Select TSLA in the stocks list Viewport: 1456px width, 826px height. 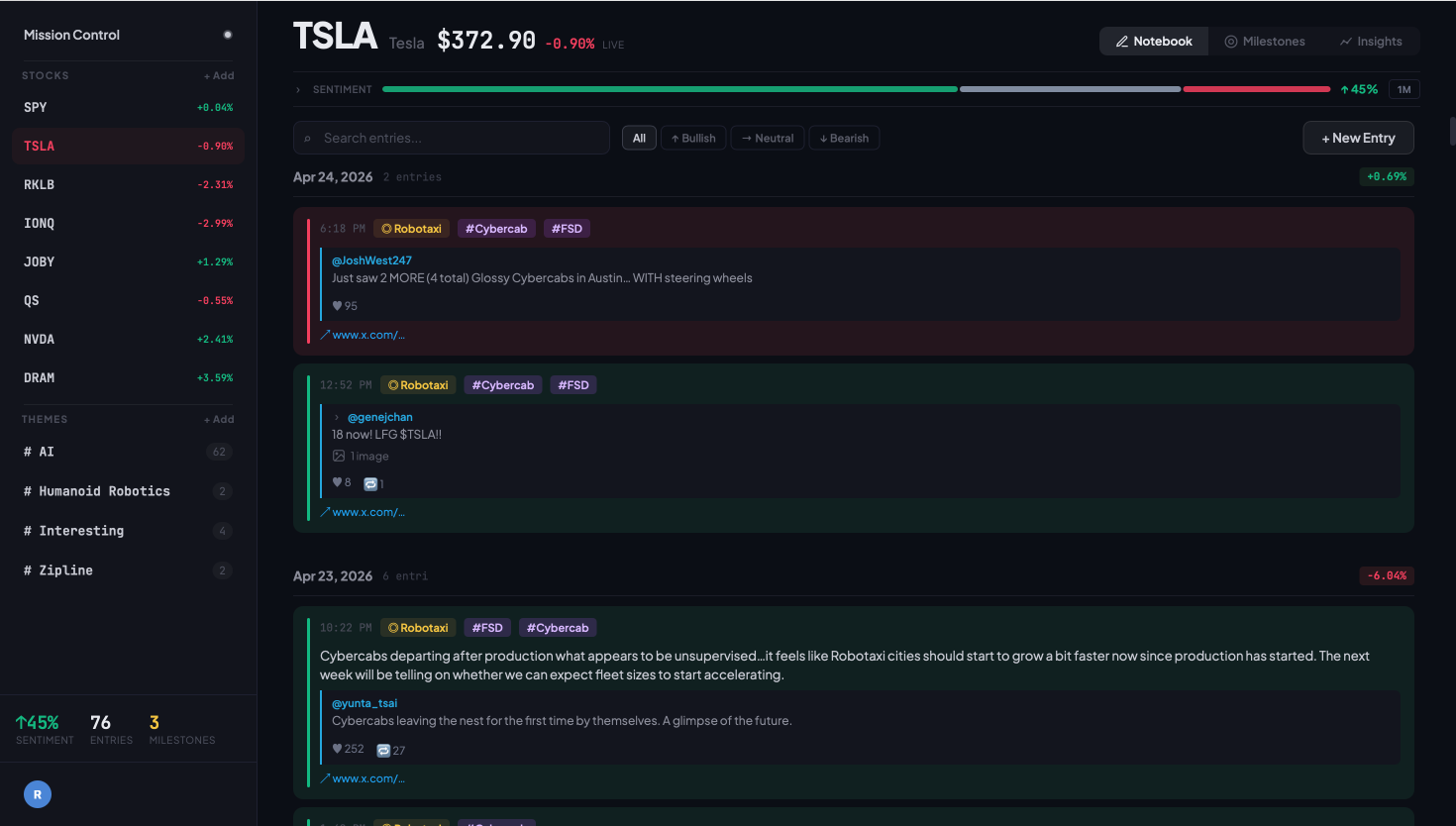pyautogui.click(x=129, y=146)
